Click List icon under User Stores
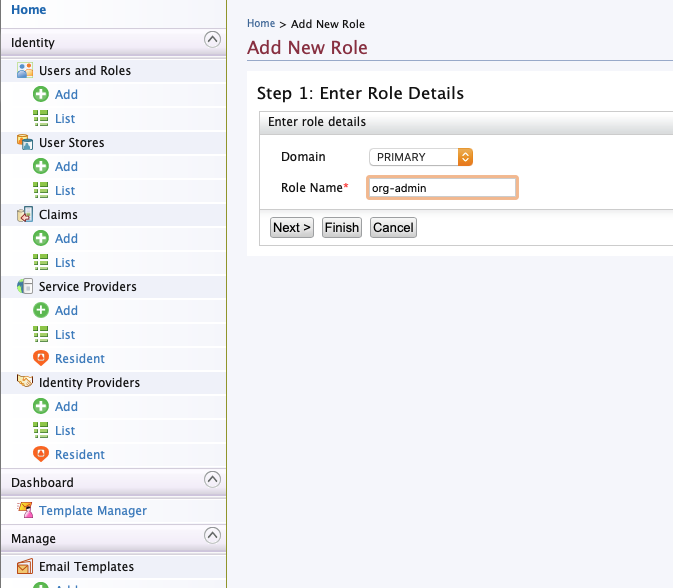673x588 pixels. click(x=41, y=191)
